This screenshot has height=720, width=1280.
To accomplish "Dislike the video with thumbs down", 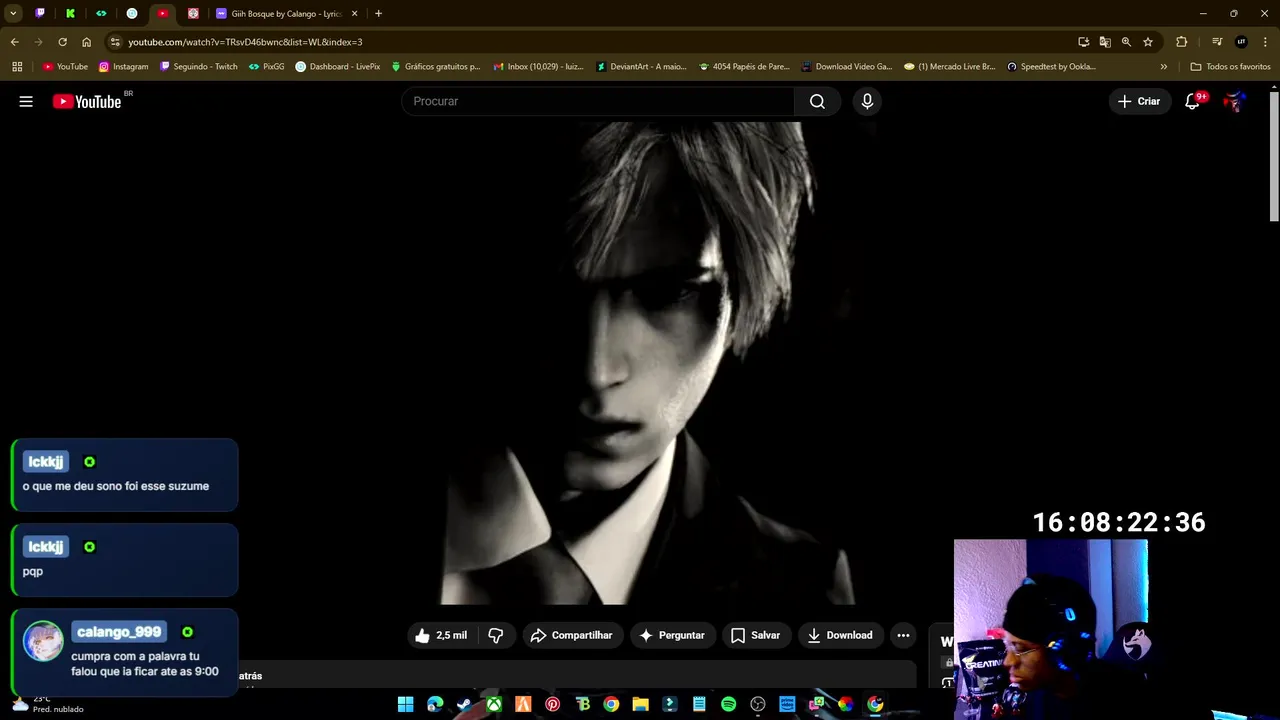I will coord(496,635).
